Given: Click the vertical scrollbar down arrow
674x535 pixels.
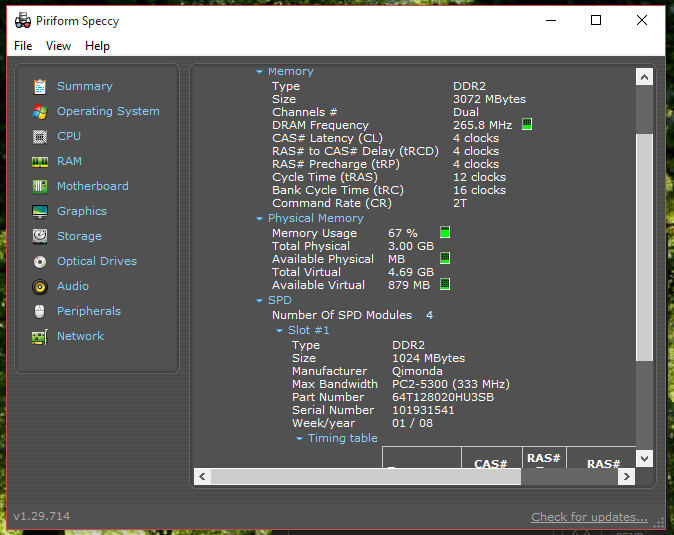Looking at the screenshot, I should coord(644,459).
